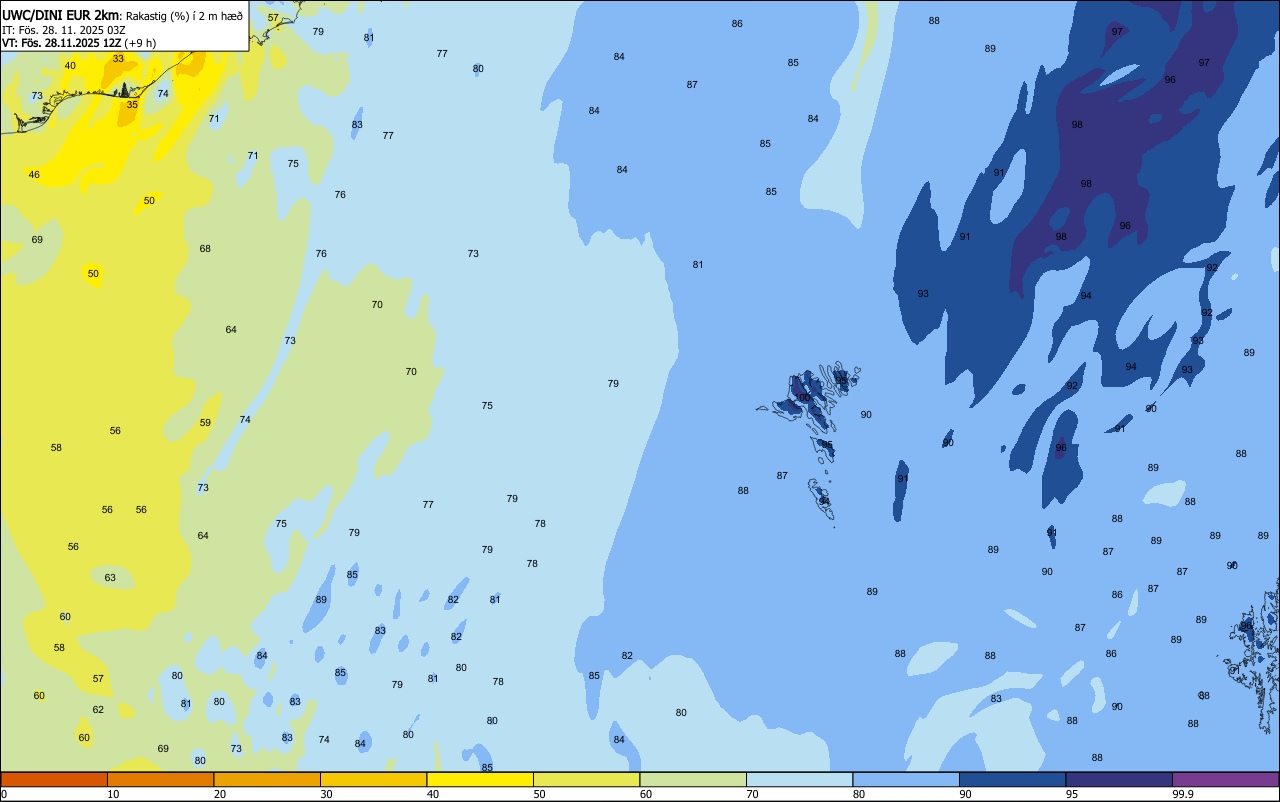
Task: Select the 20–30 amber legend swatch
Action: [267, 779]
